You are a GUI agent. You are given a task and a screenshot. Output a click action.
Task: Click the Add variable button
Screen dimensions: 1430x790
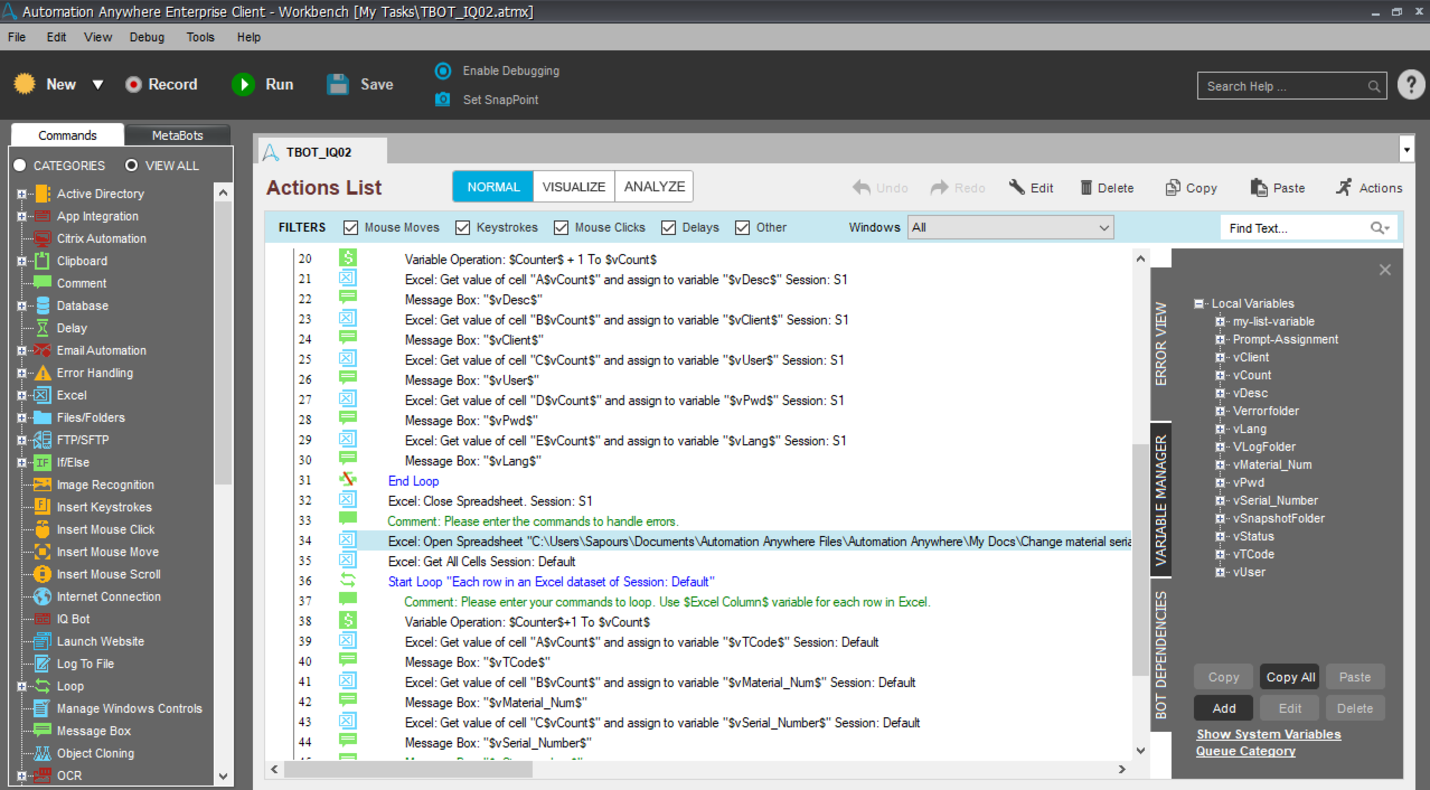(x=1224, y=708)
